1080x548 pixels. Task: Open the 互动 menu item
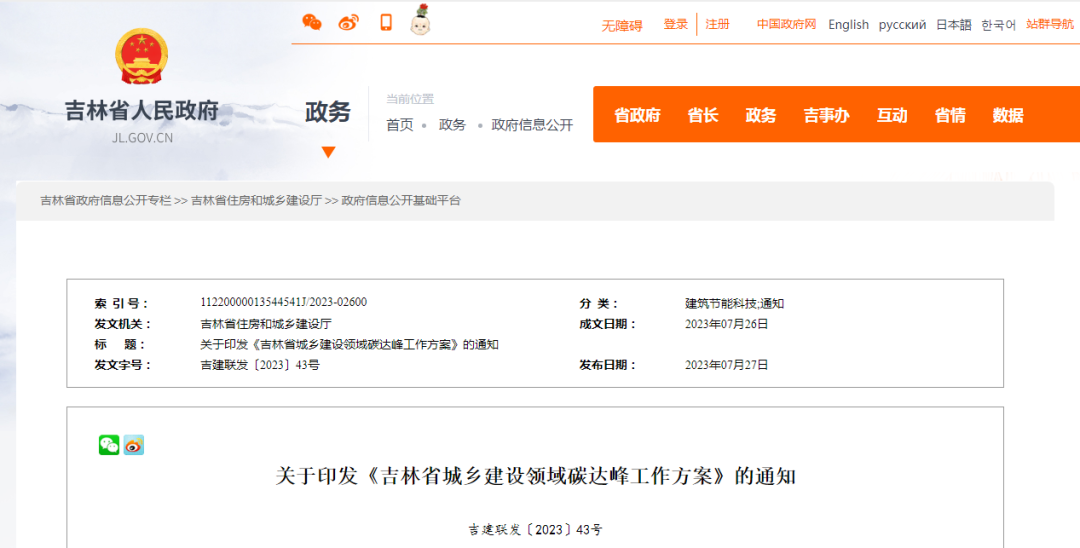[x=892, y=115]
